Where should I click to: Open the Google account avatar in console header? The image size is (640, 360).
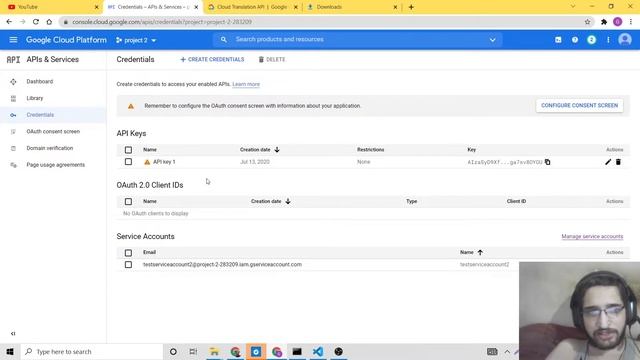(x=625, y=40)
